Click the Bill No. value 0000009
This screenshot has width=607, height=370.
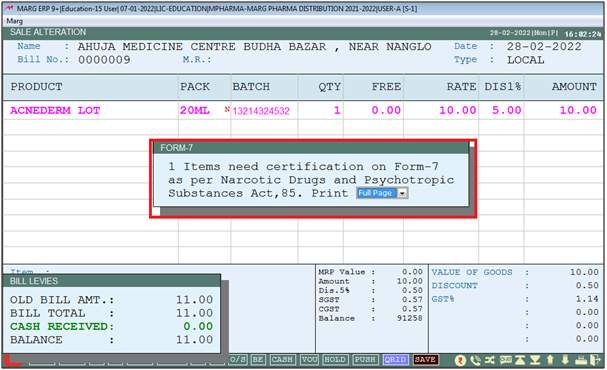tap(104, 60)
